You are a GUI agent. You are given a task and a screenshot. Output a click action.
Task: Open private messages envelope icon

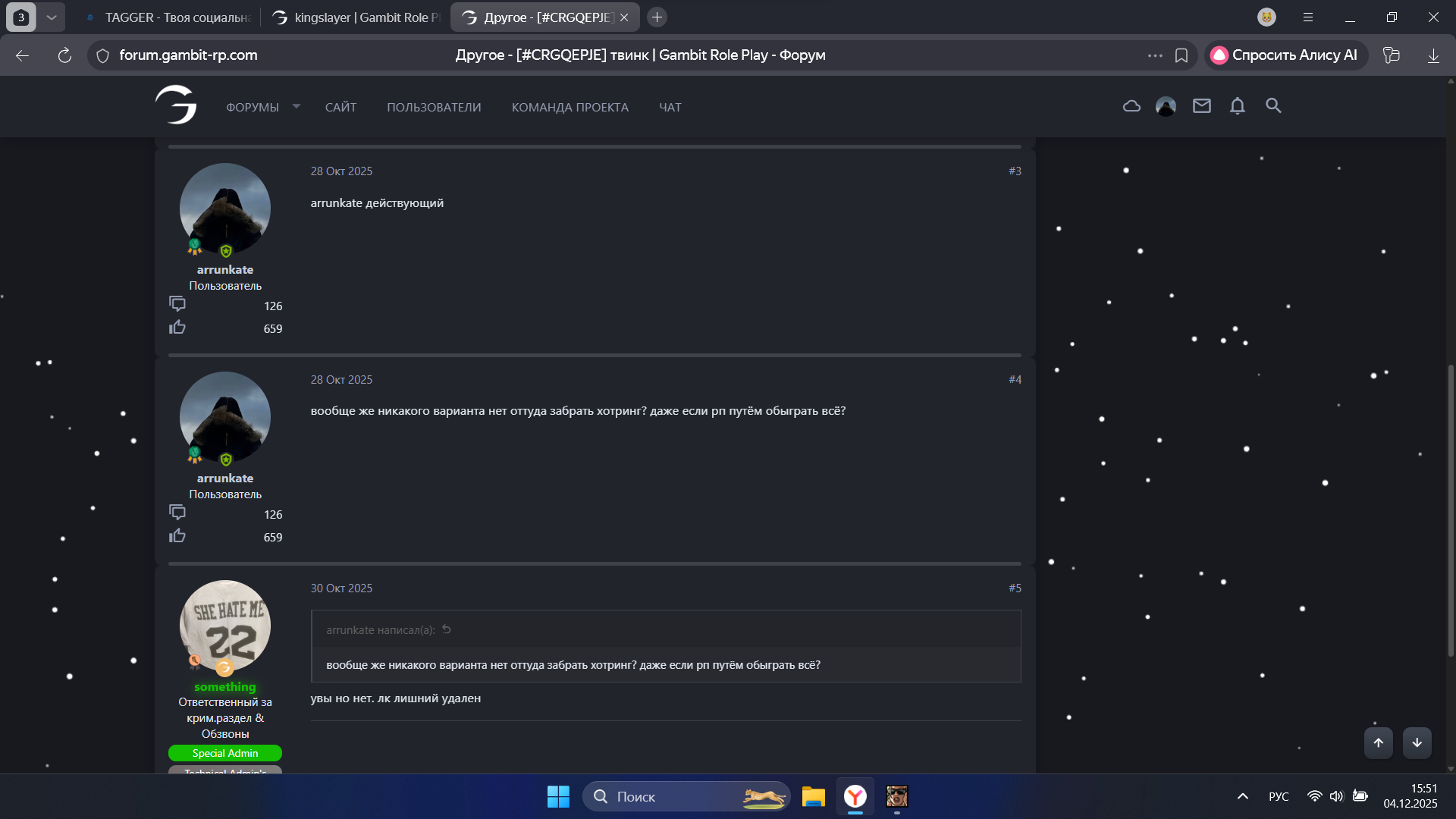1201,106
